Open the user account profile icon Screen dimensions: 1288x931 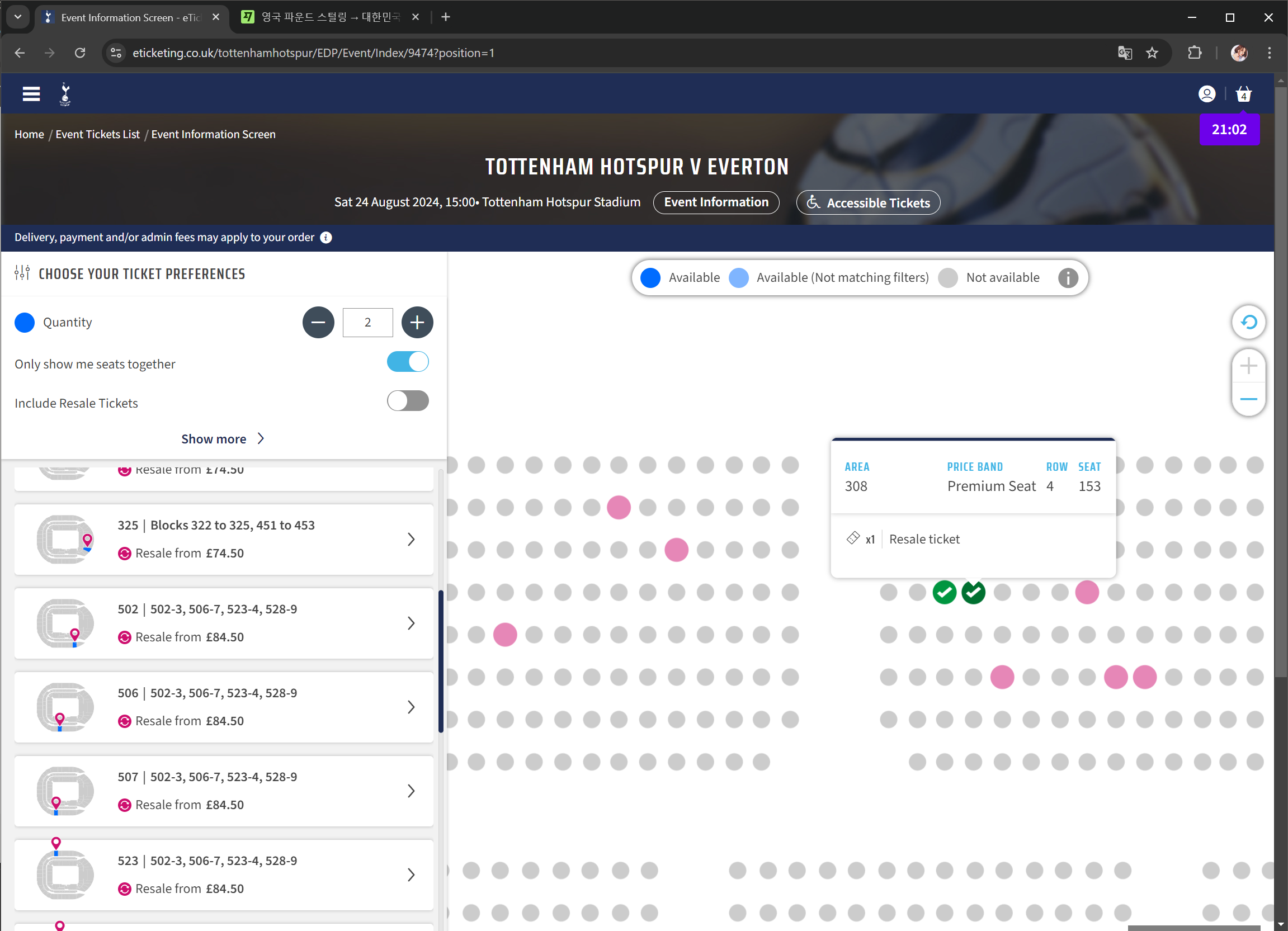point(1206,94)
